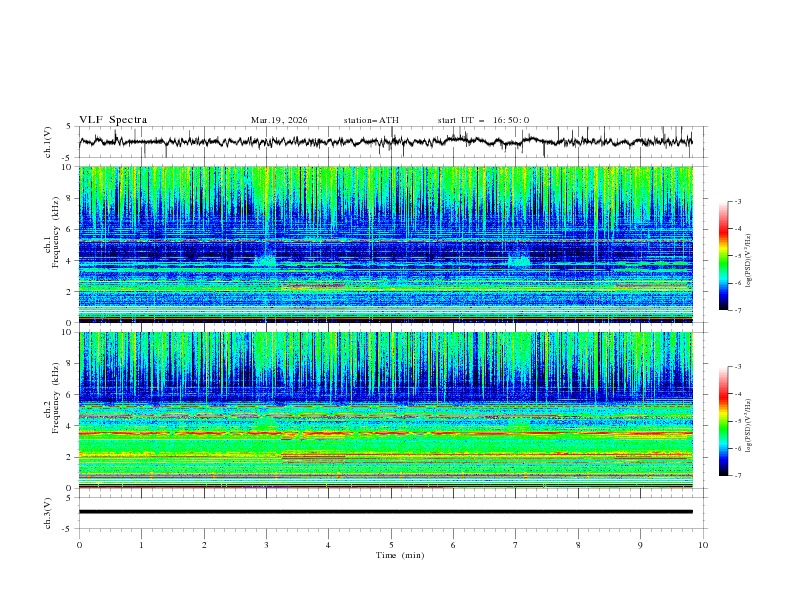Click the "-7" tick on ch.2 colorbar
This screenshot has height=612, width=792.
click(x=738, y=476)
